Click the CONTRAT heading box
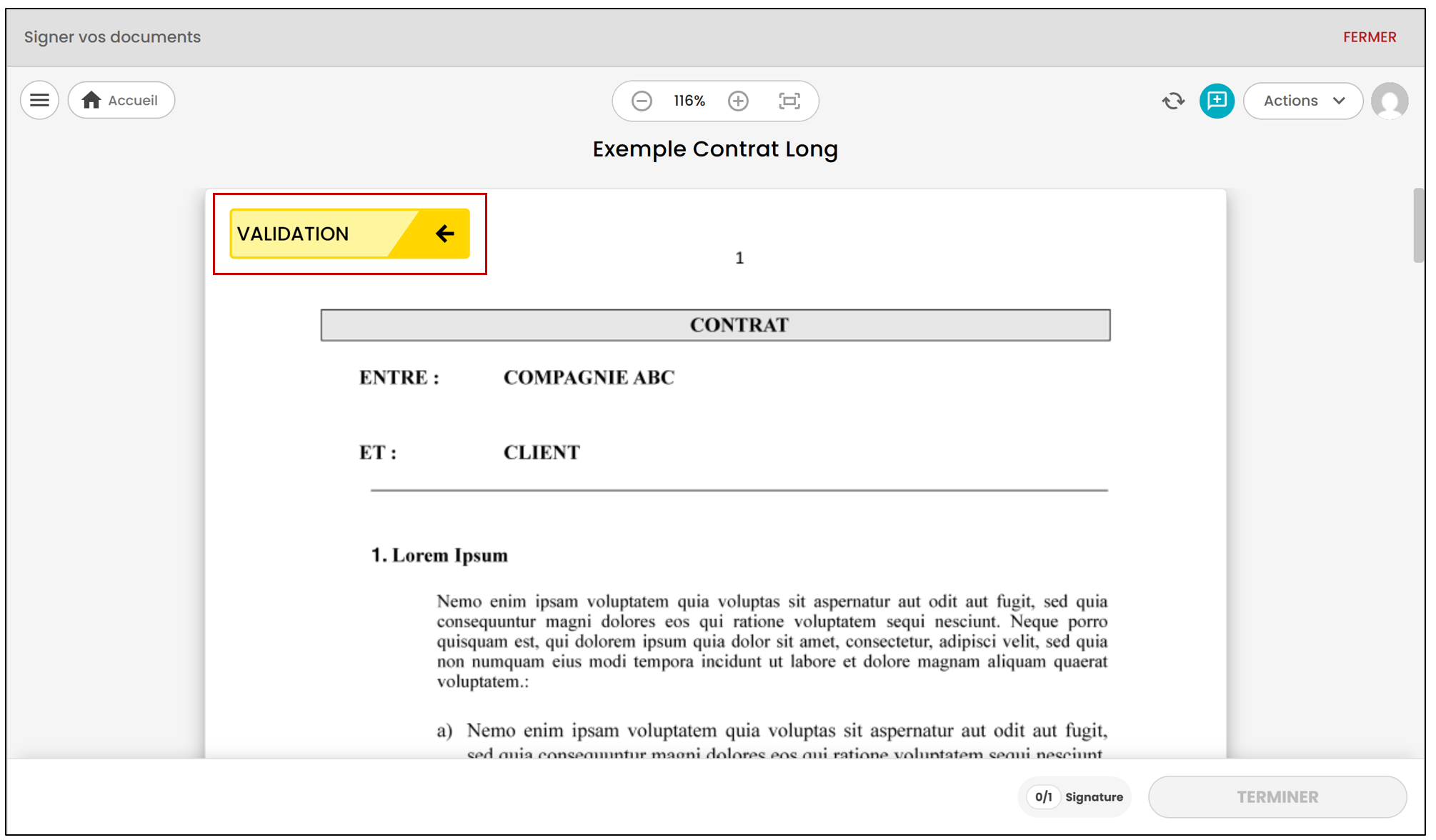This screenshot has width=1436, height=840. click(715, 325)
